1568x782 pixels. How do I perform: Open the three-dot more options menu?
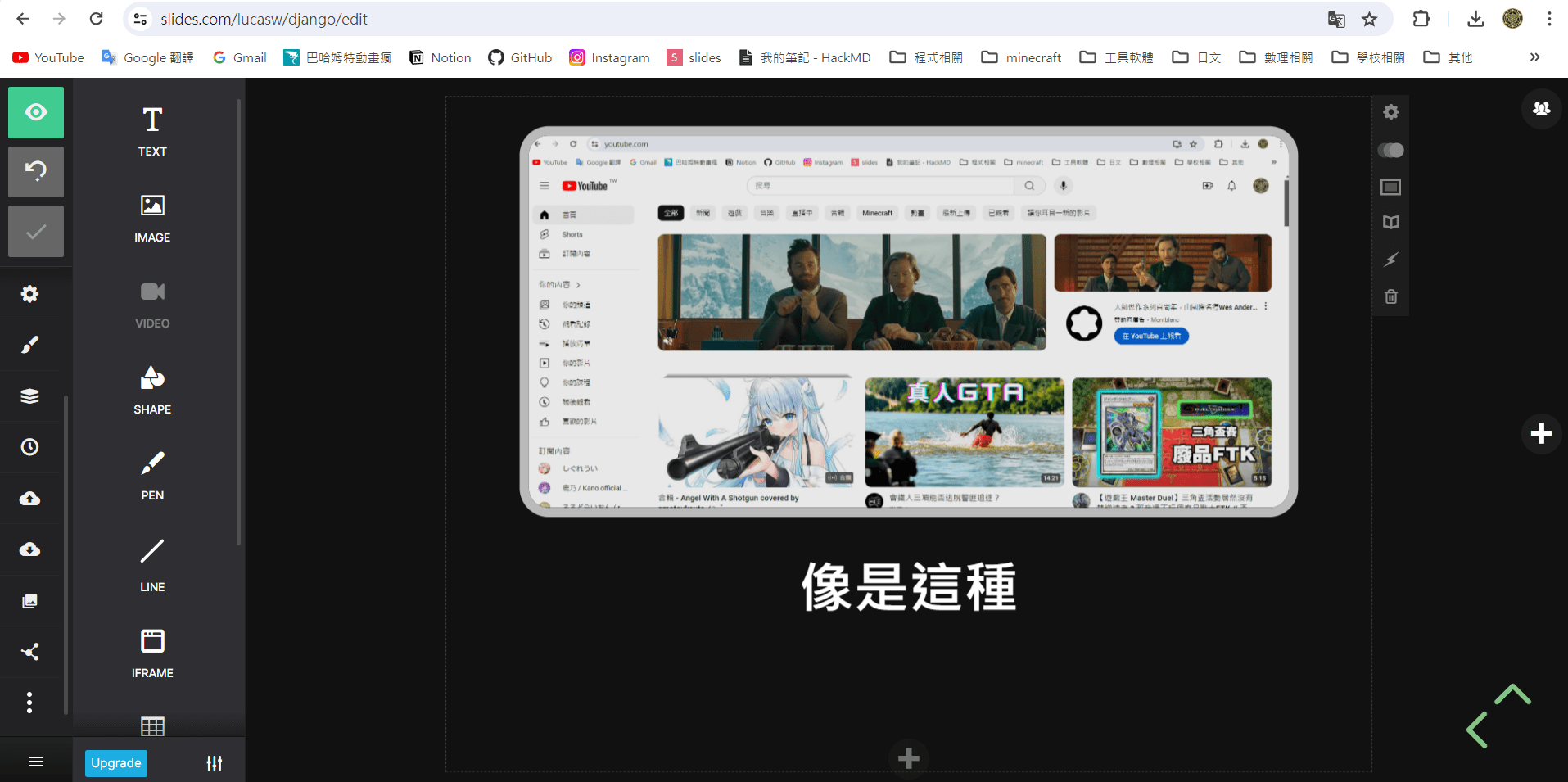(x=30, y=703)
